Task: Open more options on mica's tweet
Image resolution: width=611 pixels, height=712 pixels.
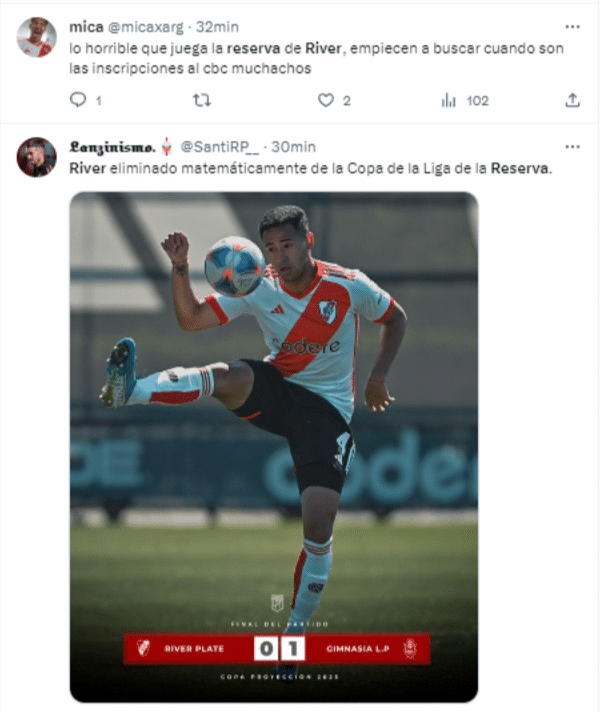Action: [x=572, y=27]
